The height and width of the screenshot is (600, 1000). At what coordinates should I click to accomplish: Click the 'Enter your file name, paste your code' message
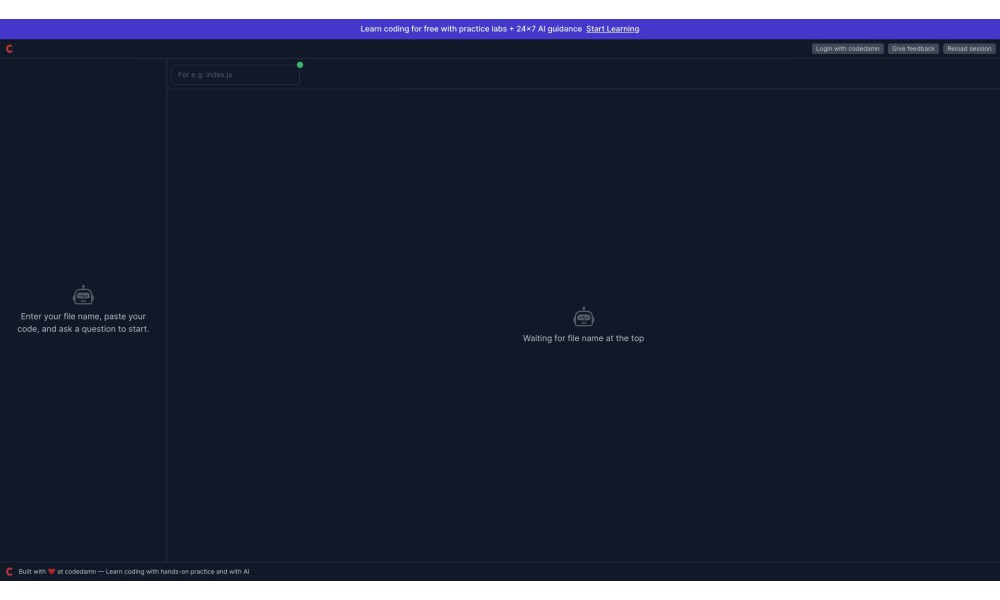coord(84,323)
